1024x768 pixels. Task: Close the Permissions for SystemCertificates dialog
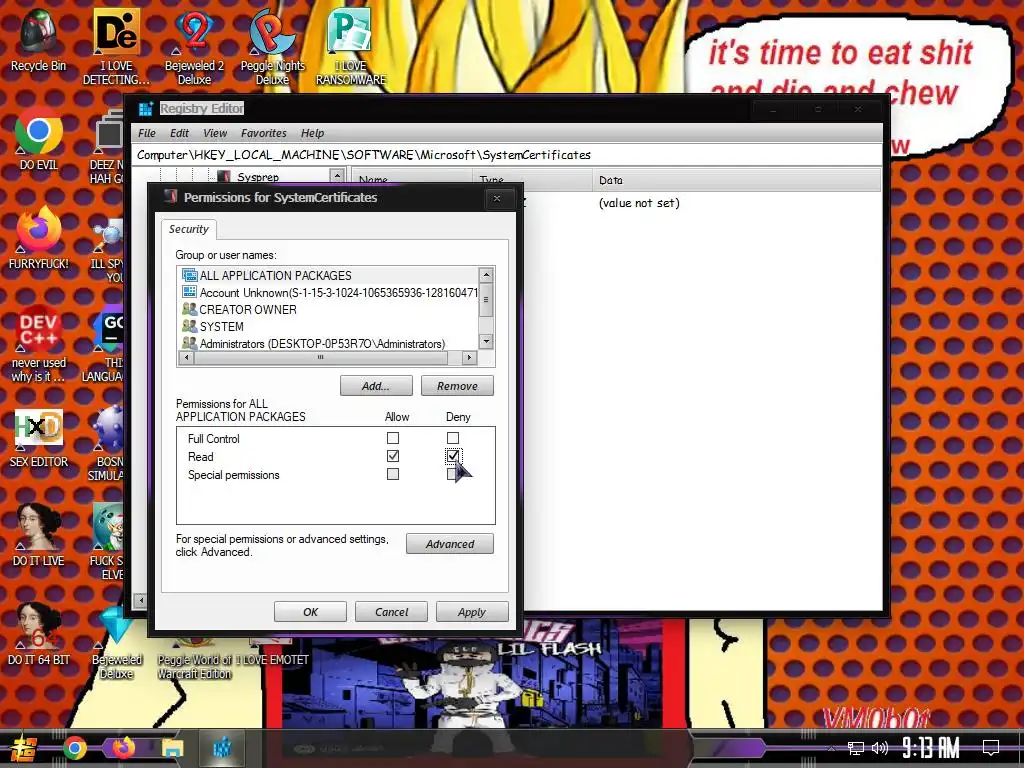coord(497,199)
